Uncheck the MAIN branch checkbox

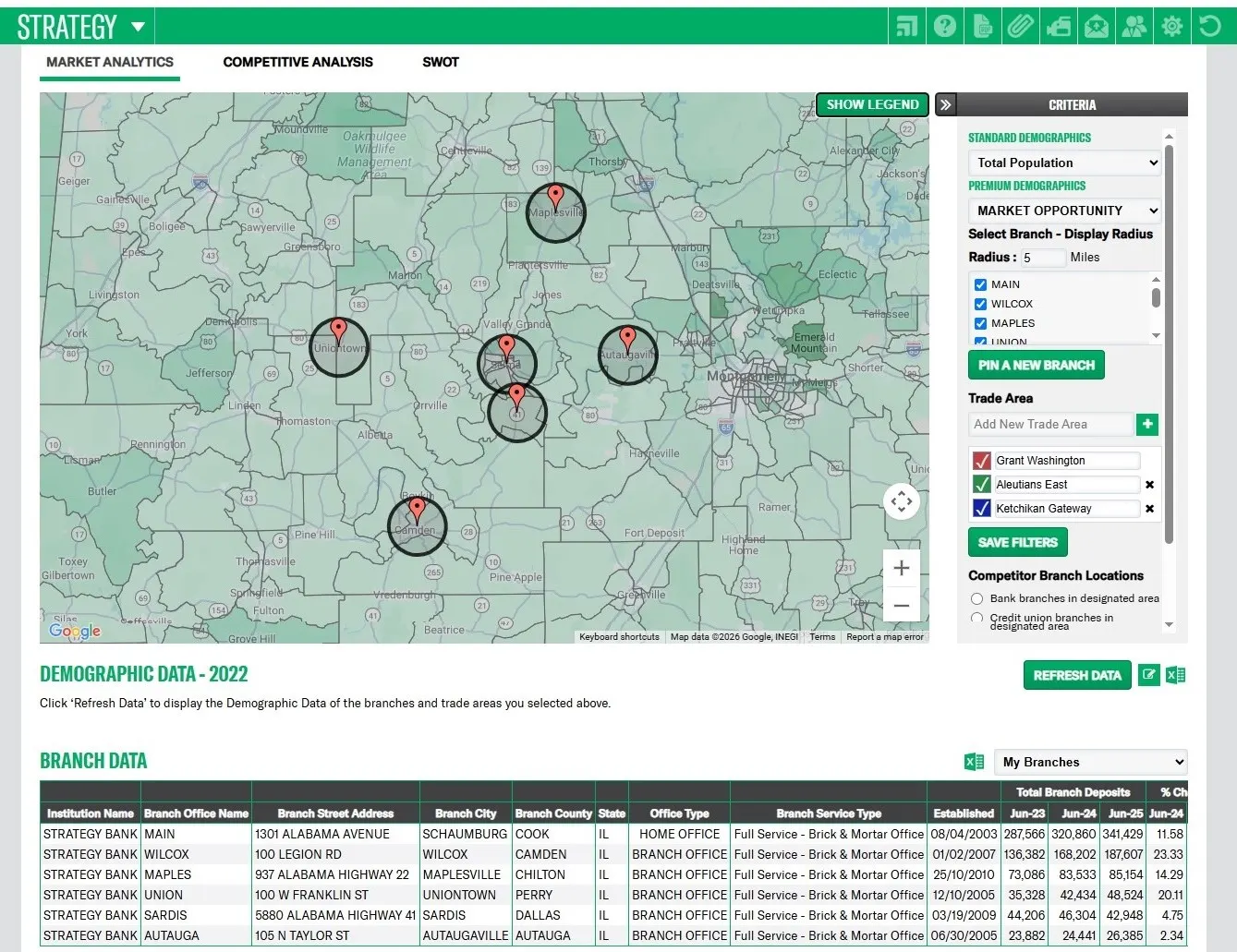[x=981, y=284]
